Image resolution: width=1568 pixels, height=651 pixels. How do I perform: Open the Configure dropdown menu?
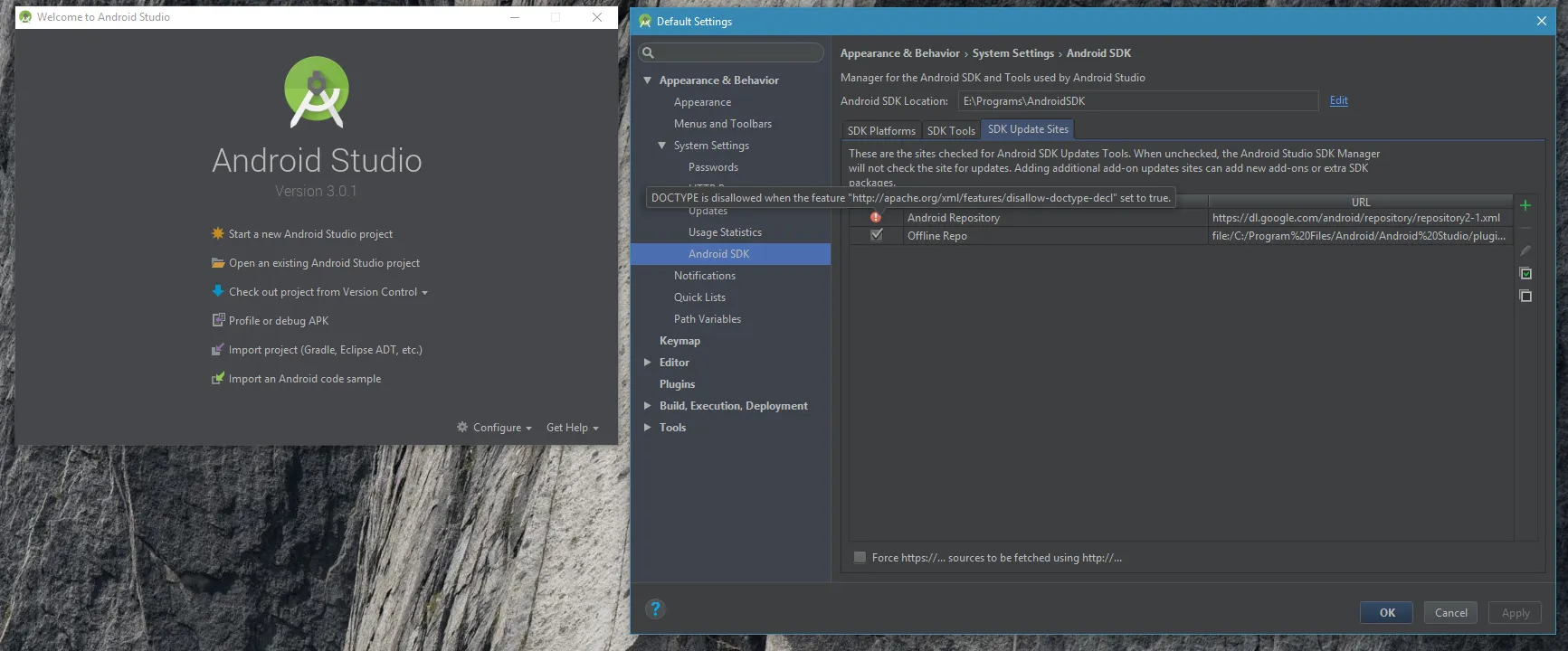point(502,428)
